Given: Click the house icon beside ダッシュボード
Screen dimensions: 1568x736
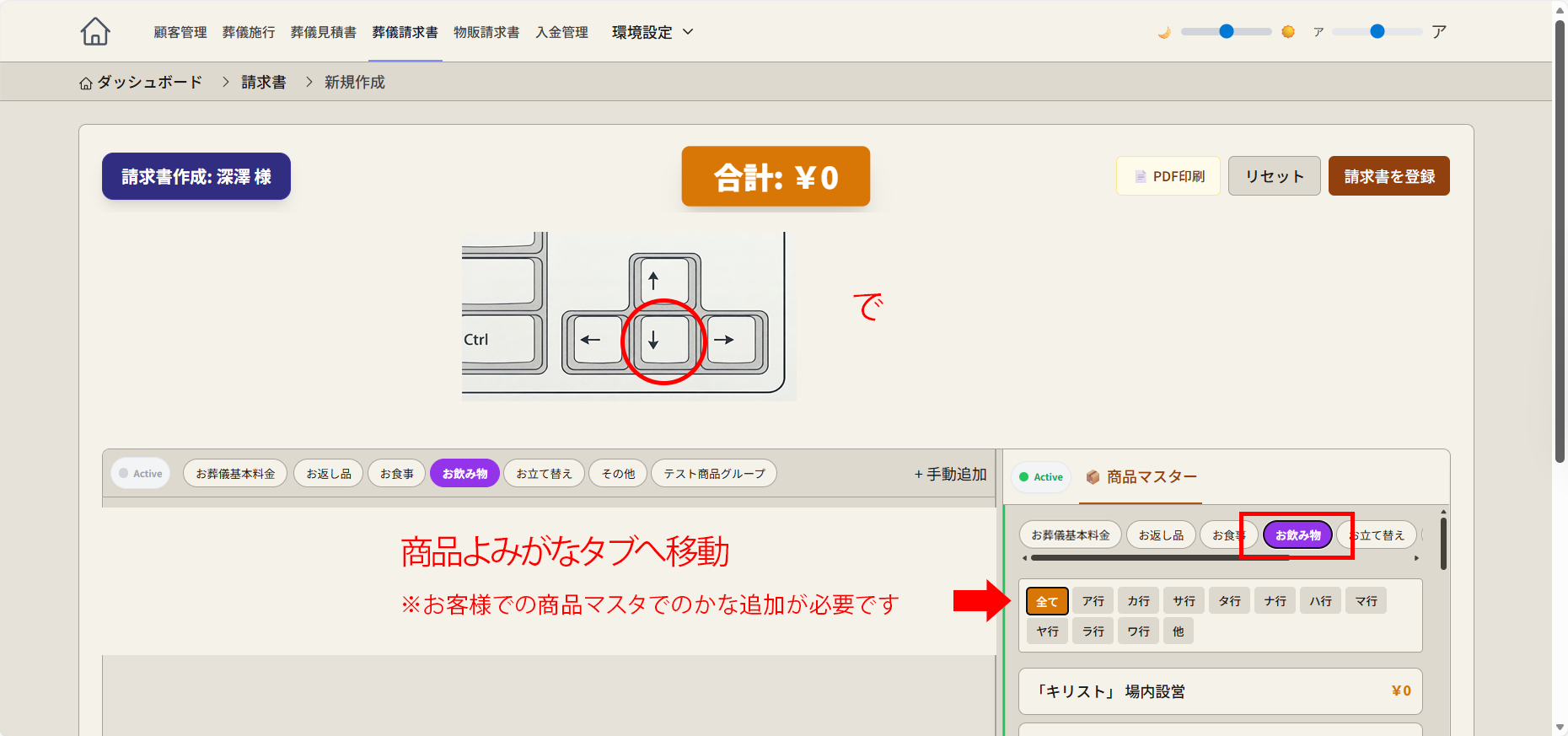Looking at the screenshot, I should 86,83.
